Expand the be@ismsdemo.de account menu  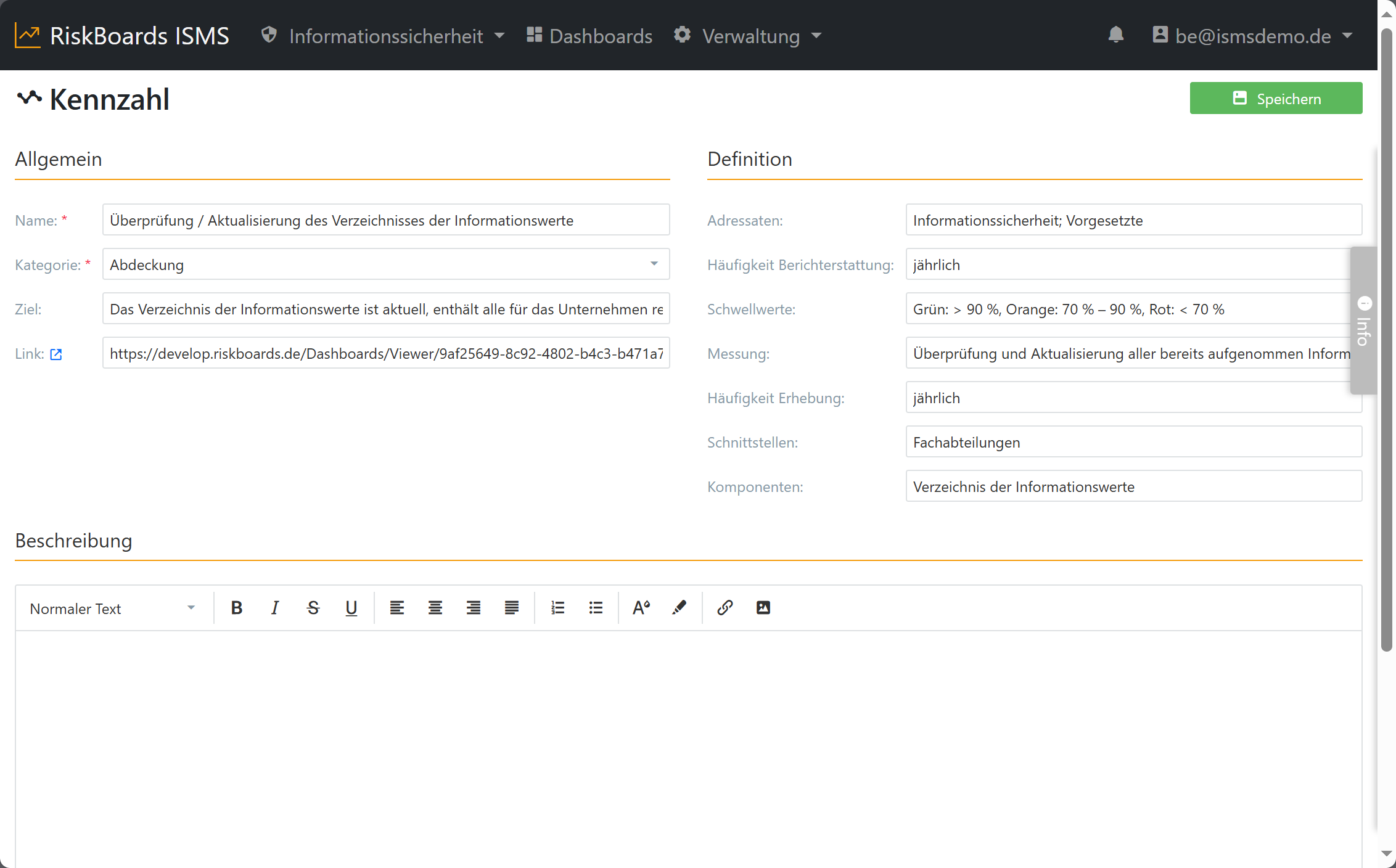(1252, 36)
